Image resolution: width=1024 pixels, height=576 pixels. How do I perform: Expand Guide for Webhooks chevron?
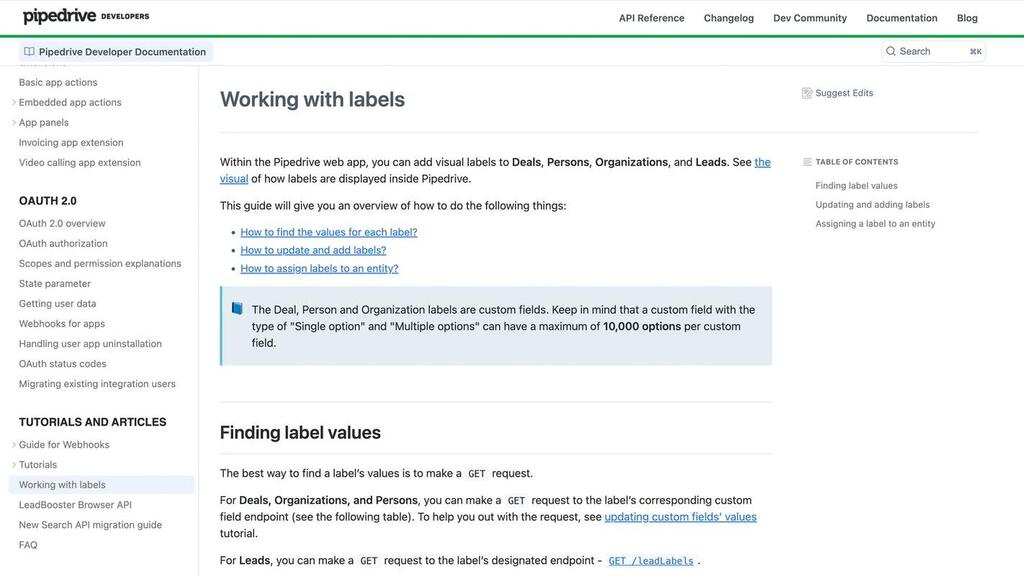[x=14, y=445]
